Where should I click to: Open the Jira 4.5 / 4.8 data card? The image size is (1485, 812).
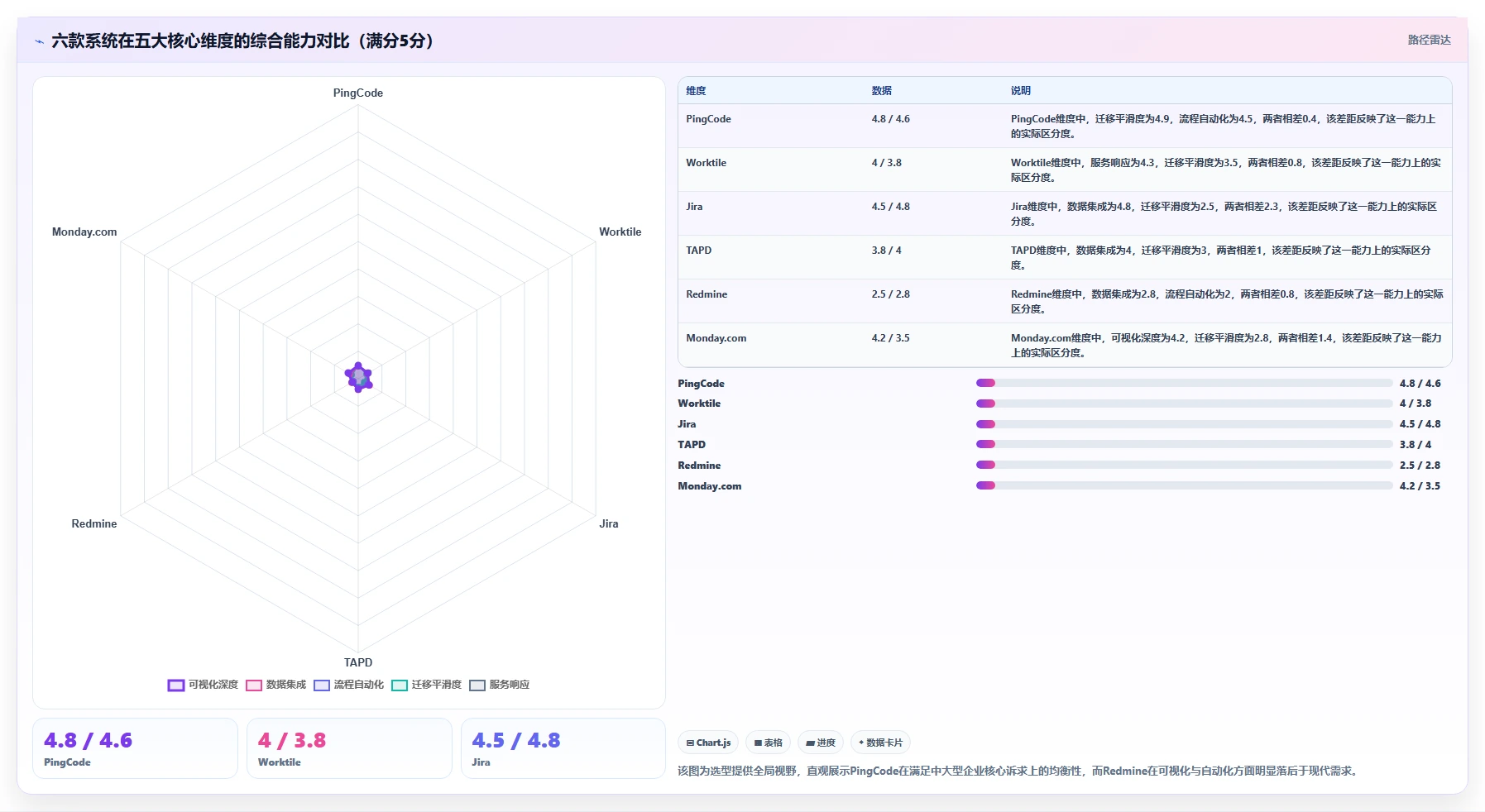tap(563, 748)
